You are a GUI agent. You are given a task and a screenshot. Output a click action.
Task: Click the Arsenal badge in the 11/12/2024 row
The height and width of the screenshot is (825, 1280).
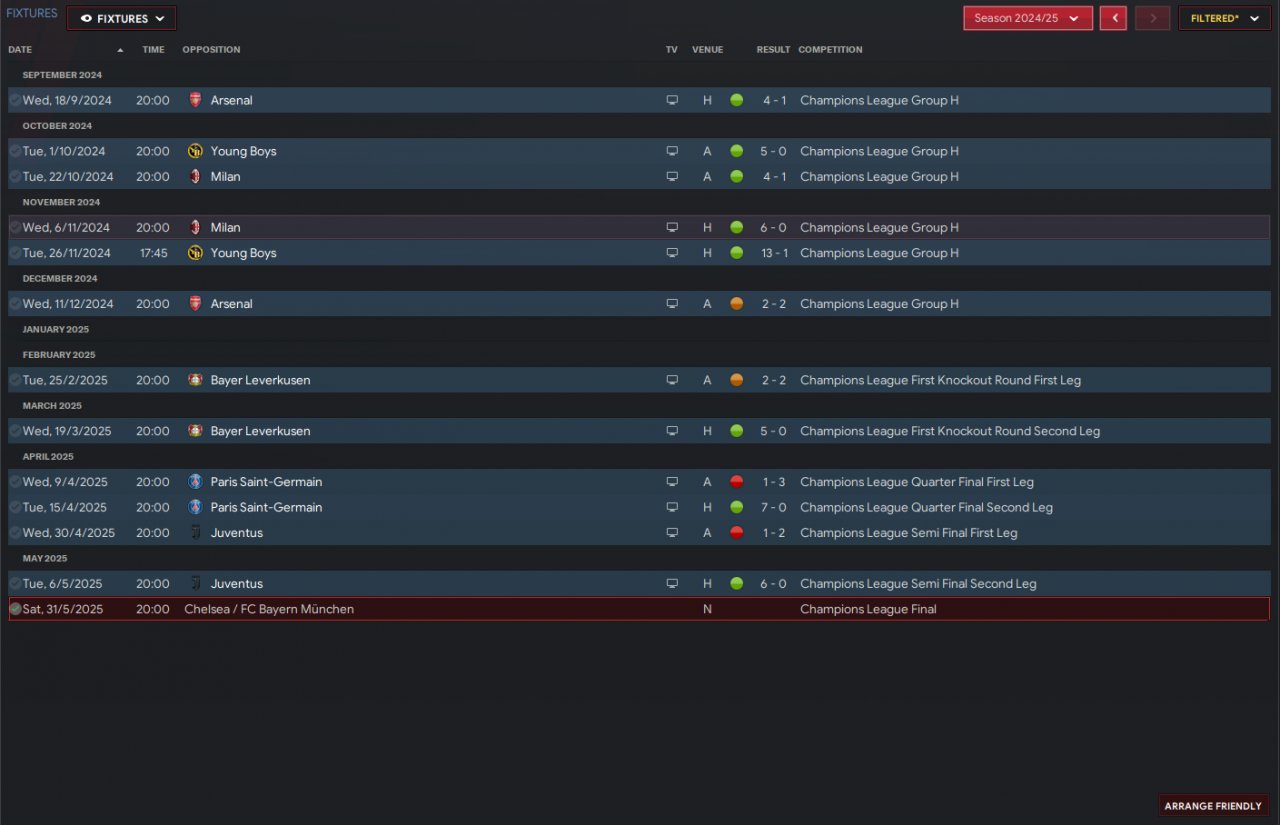[x=195, y=304]
